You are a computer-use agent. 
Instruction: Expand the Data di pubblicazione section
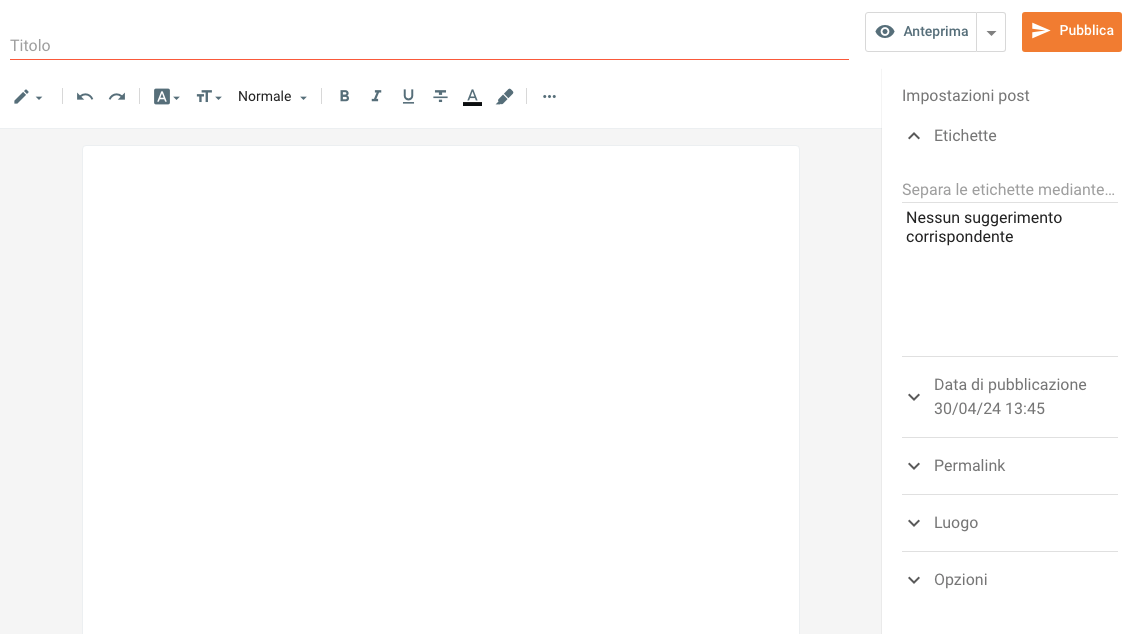(x=1009, y=397)
